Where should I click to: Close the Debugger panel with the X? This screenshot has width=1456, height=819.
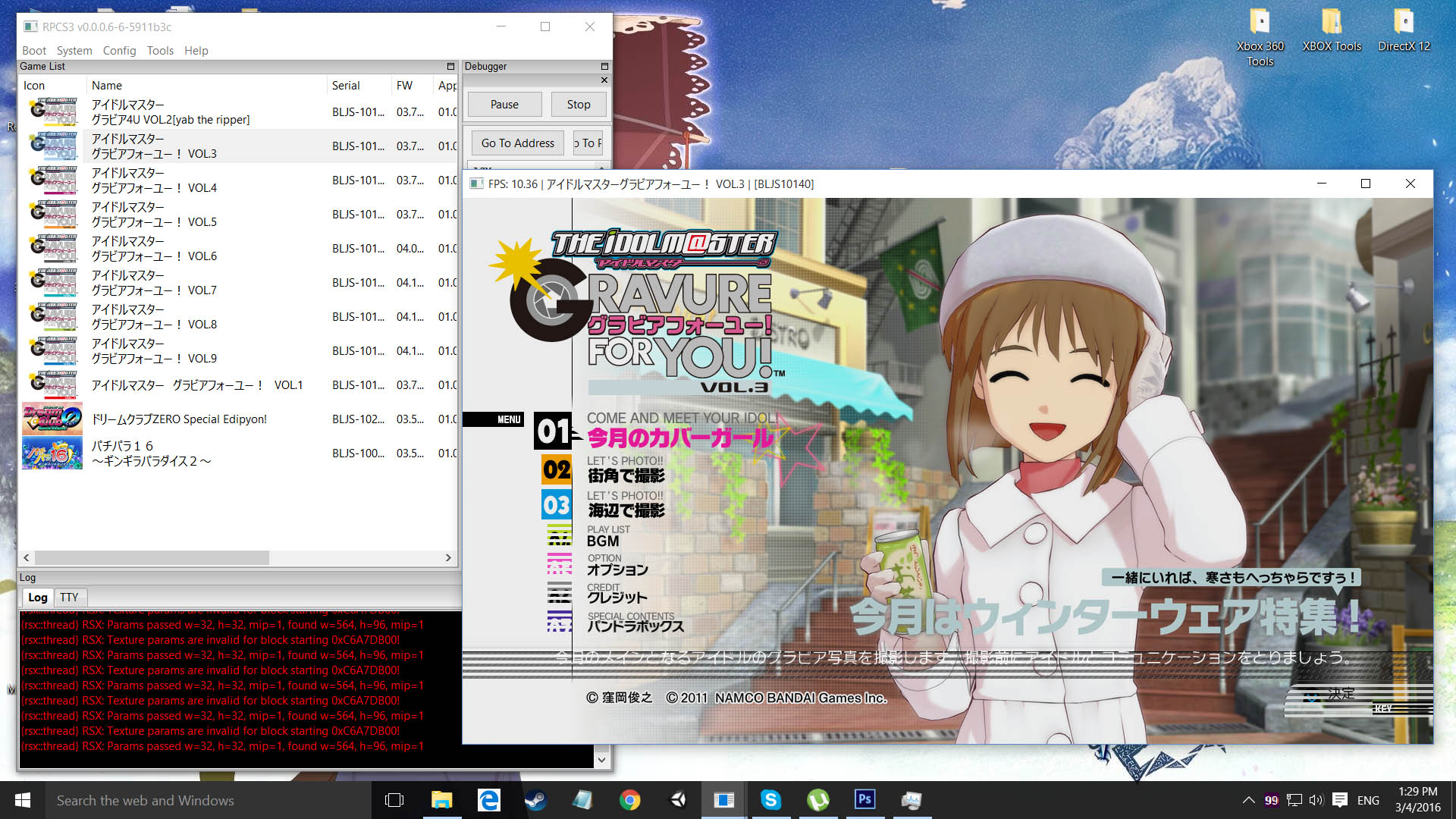pos(604,80)
